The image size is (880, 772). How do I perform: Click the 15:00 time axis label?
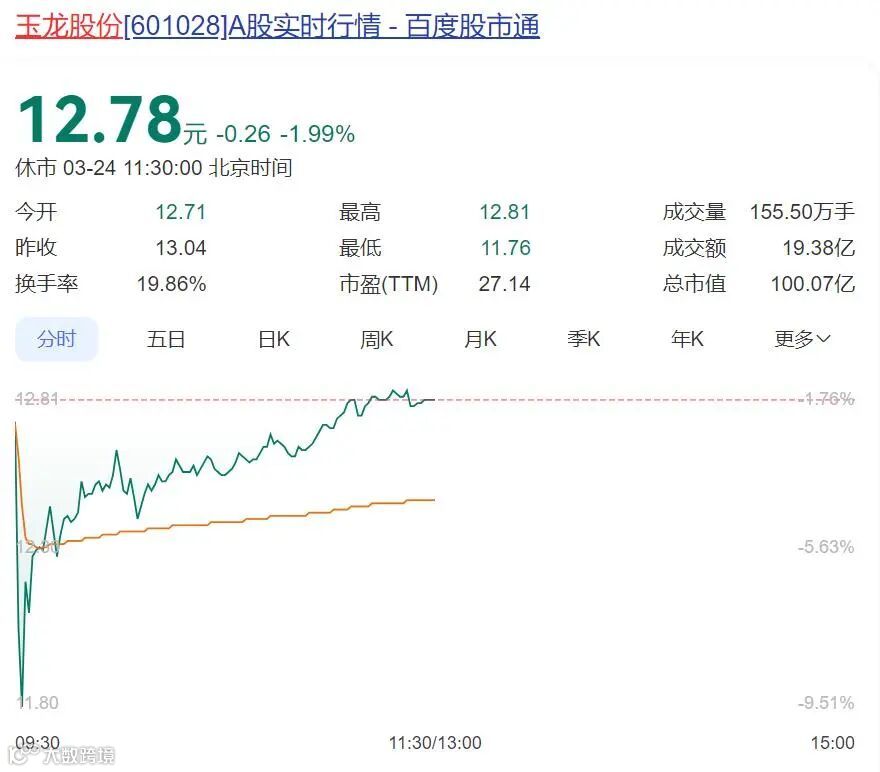click(x=832, y=743)
